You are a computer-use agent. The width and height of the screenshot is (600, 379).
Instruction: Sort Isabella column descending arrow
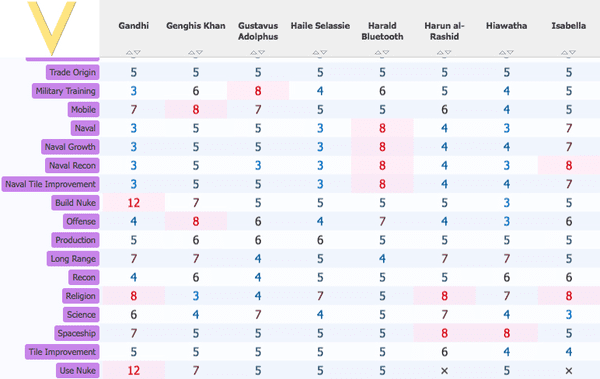pos(572,52)
